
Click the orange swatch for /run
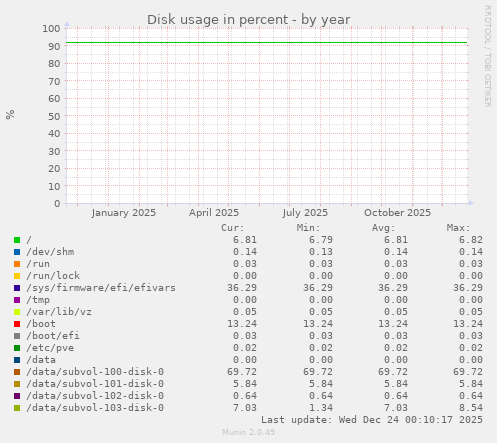(x=17, y=264)
